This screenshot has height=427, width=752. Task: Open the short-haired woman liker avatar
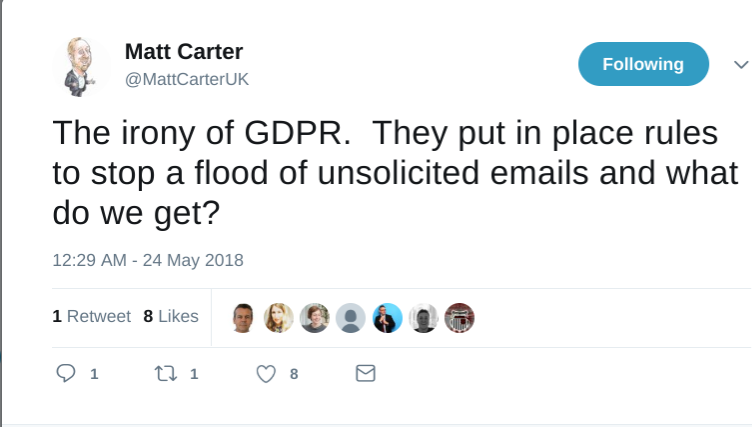tap(314, 318)
